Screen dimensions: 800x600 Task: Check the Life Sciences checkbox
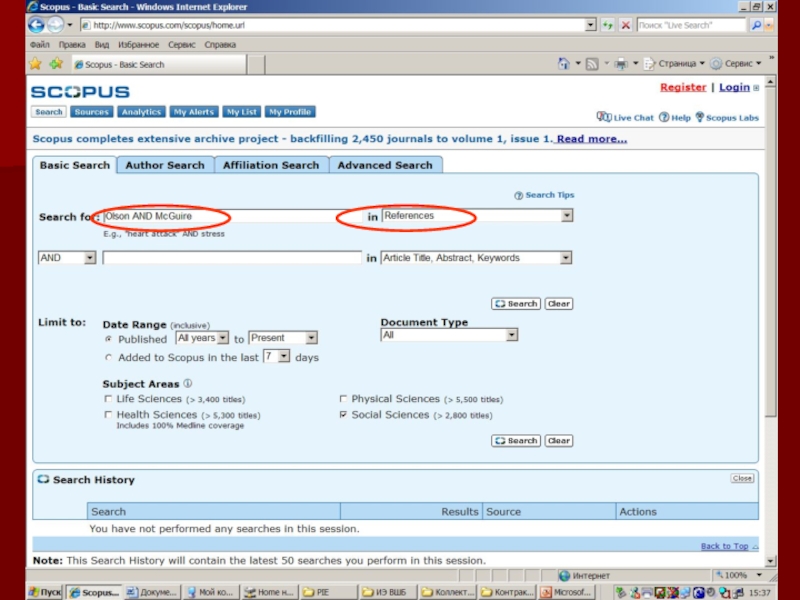coord(108,398)
